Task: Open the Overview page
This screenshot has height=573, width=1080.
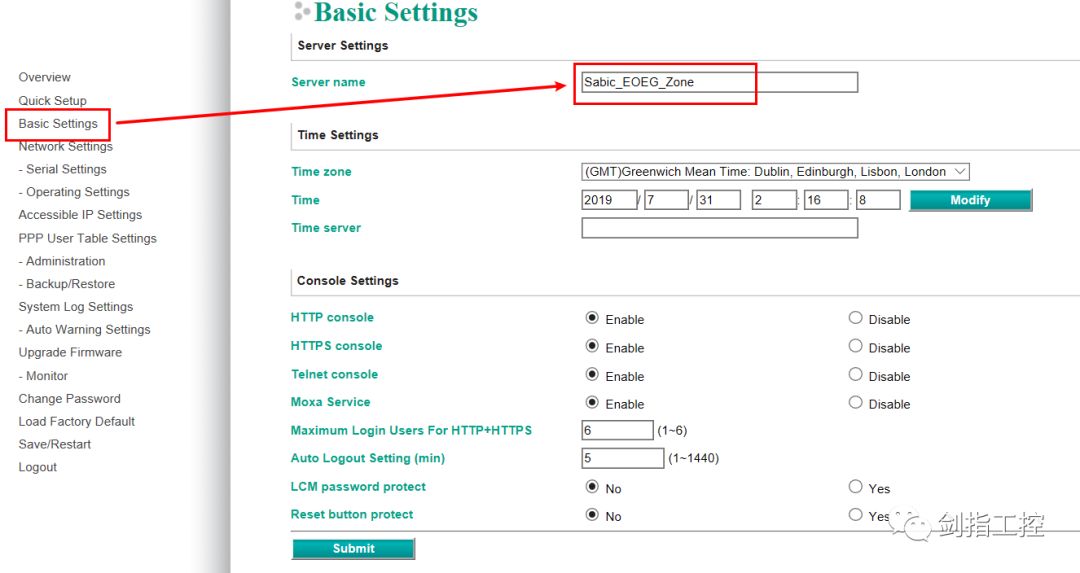Action: pos(44,77)
